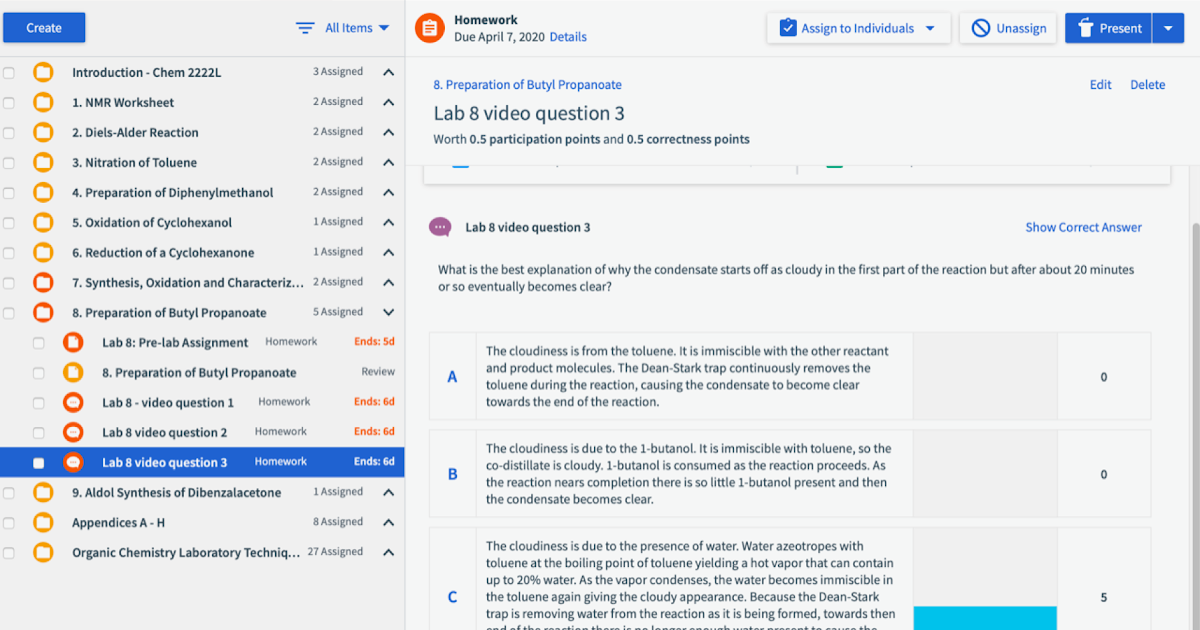Viewport: 1200px width, 630px height.
Task: Check the 5. Oxidation of Cyclohexanol checkbox
Action: click(9, 223)
